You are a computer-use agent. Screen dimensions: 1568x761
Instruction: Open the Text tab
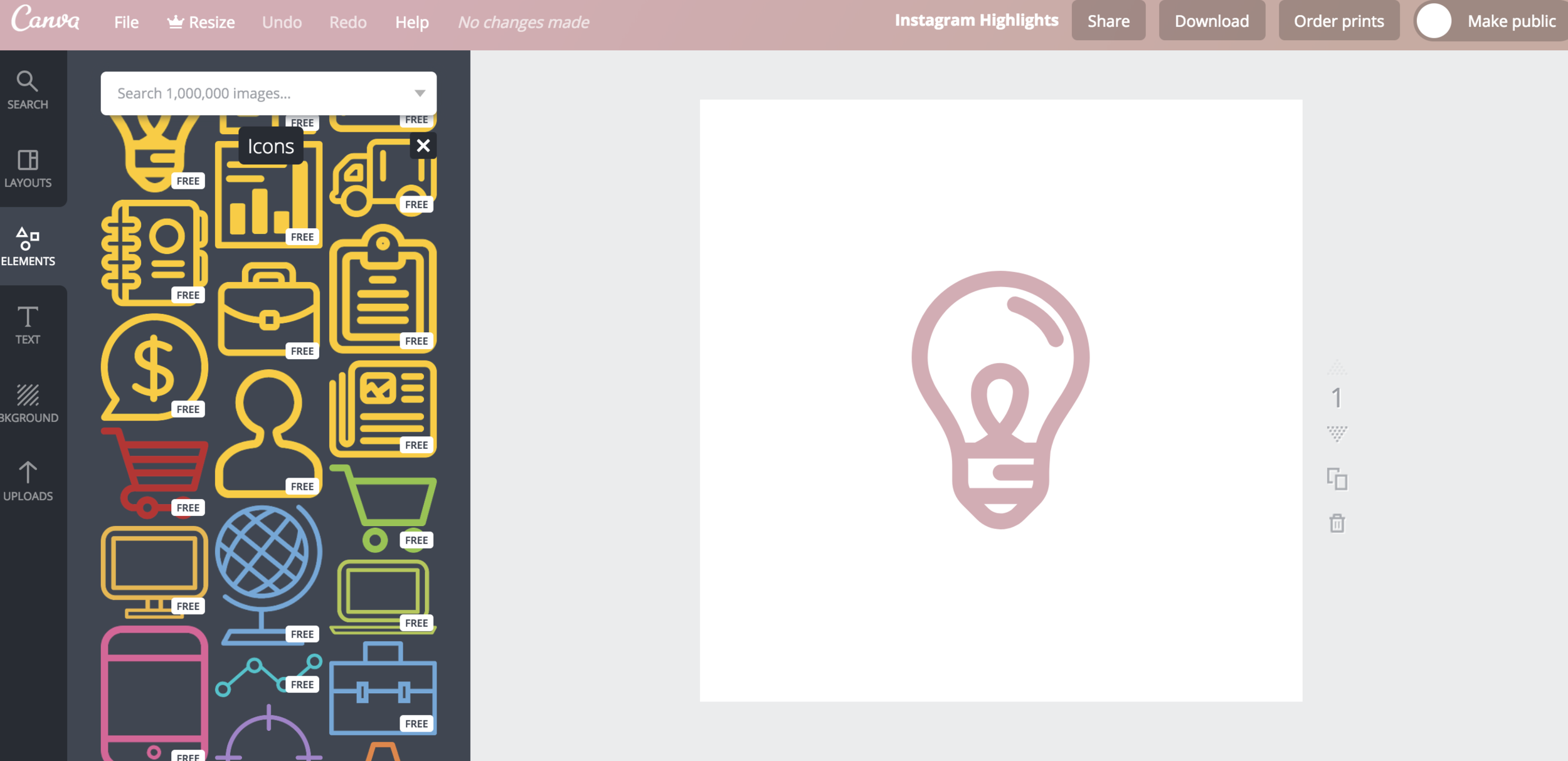tap(28, 325)
